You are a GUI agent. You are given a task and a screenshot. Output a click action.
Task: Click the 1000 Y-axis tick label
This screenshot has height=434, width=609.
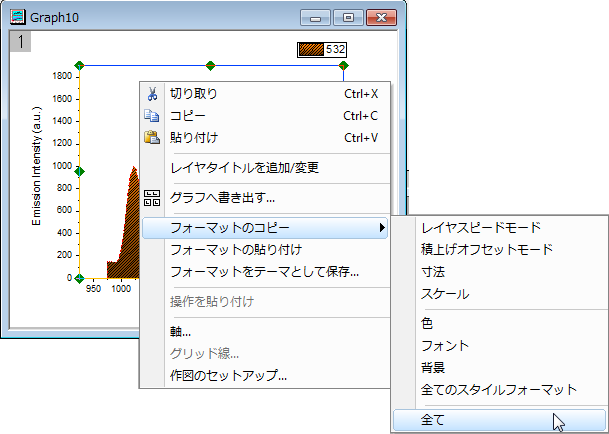tap(62, 166)
